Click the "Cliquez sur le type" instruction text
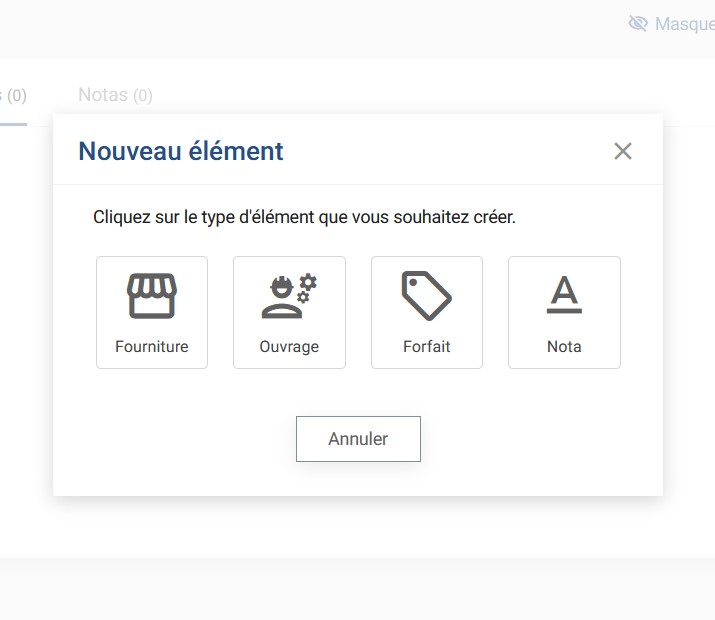The height and width of the screenshot is (620, 715). pyautogui.click(x=304, y=216)
